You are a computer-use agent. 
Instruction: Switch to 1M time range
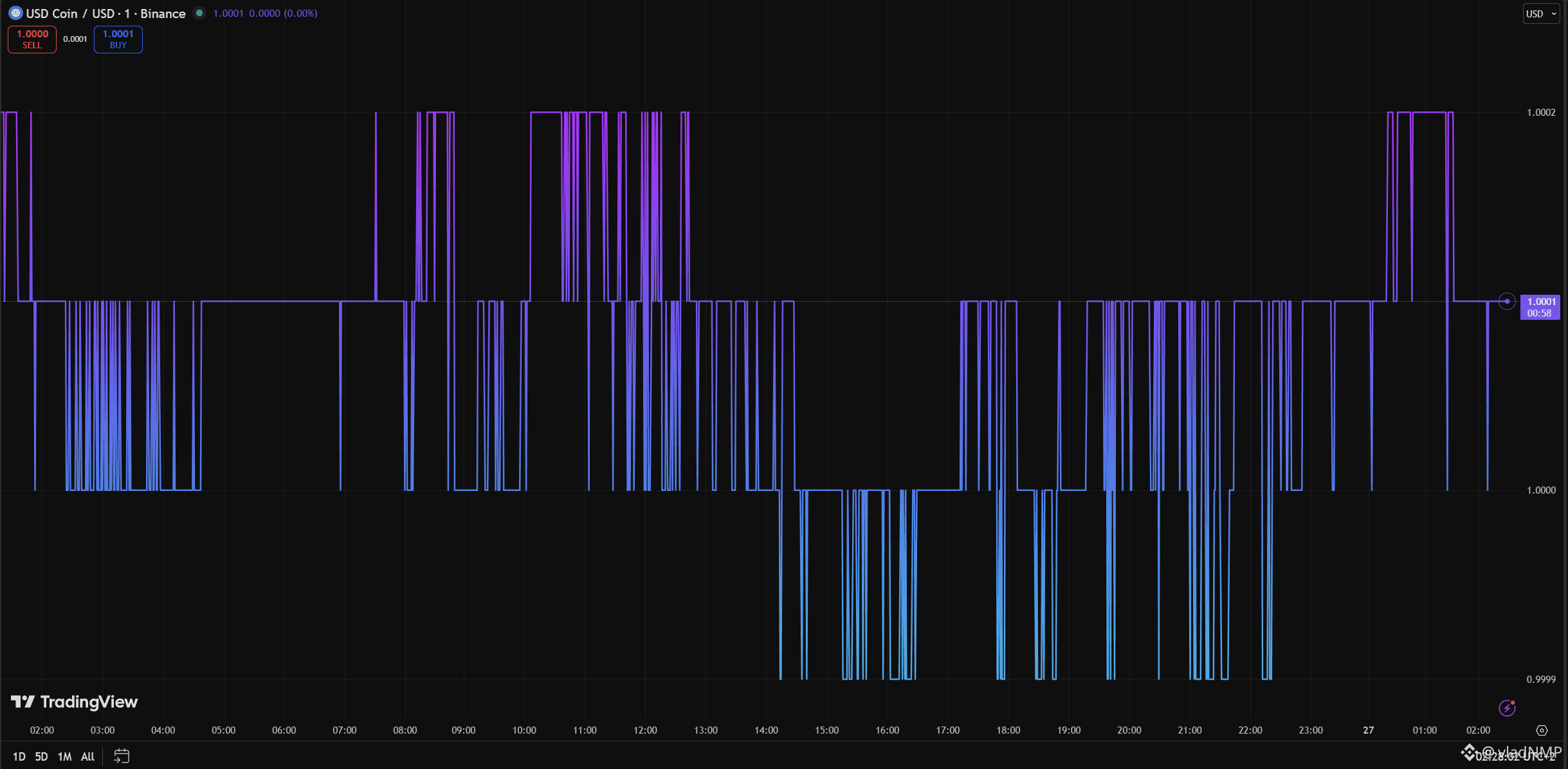64,756
